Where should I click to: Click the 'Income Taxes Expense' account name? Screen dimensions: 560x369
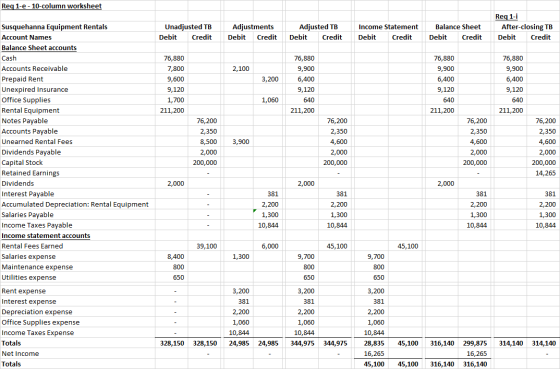[38, 333]
